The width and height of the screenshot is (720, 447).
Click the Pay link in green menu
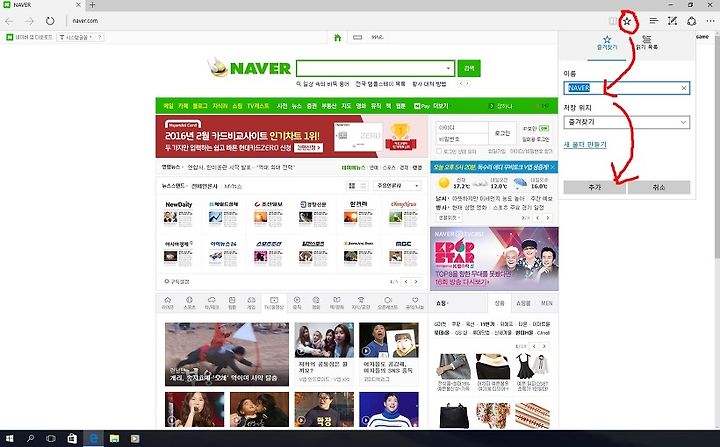tap(421, 106)
